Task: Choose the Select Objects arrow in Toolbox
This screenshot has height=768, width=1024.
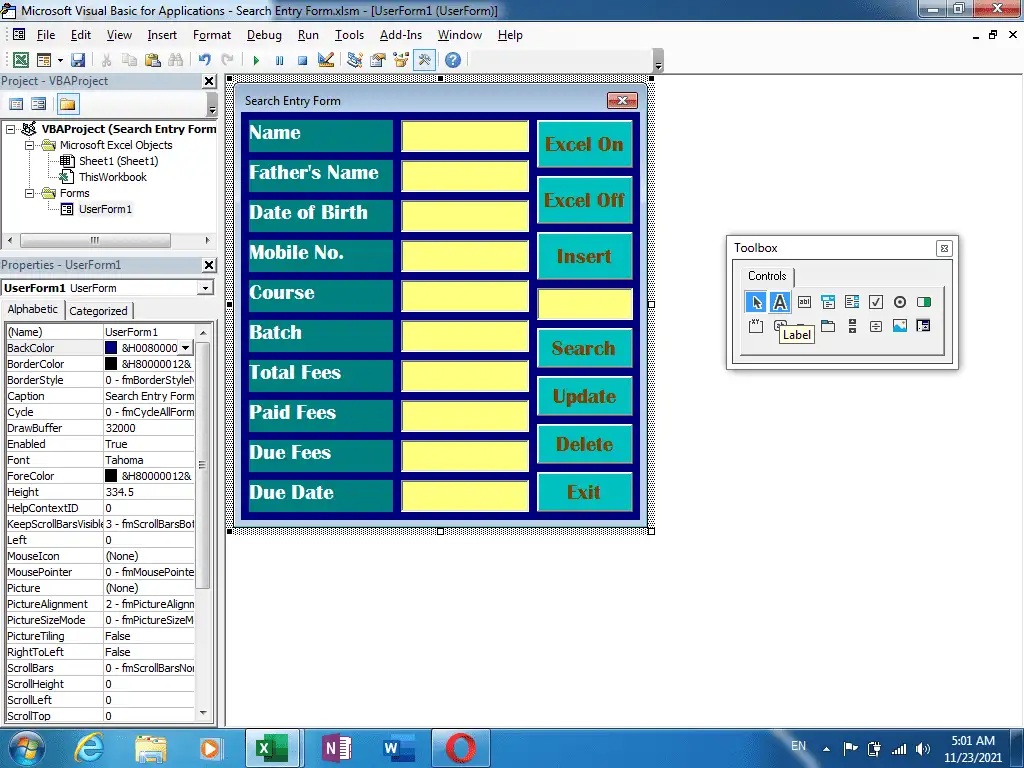Action: point(756,302)
